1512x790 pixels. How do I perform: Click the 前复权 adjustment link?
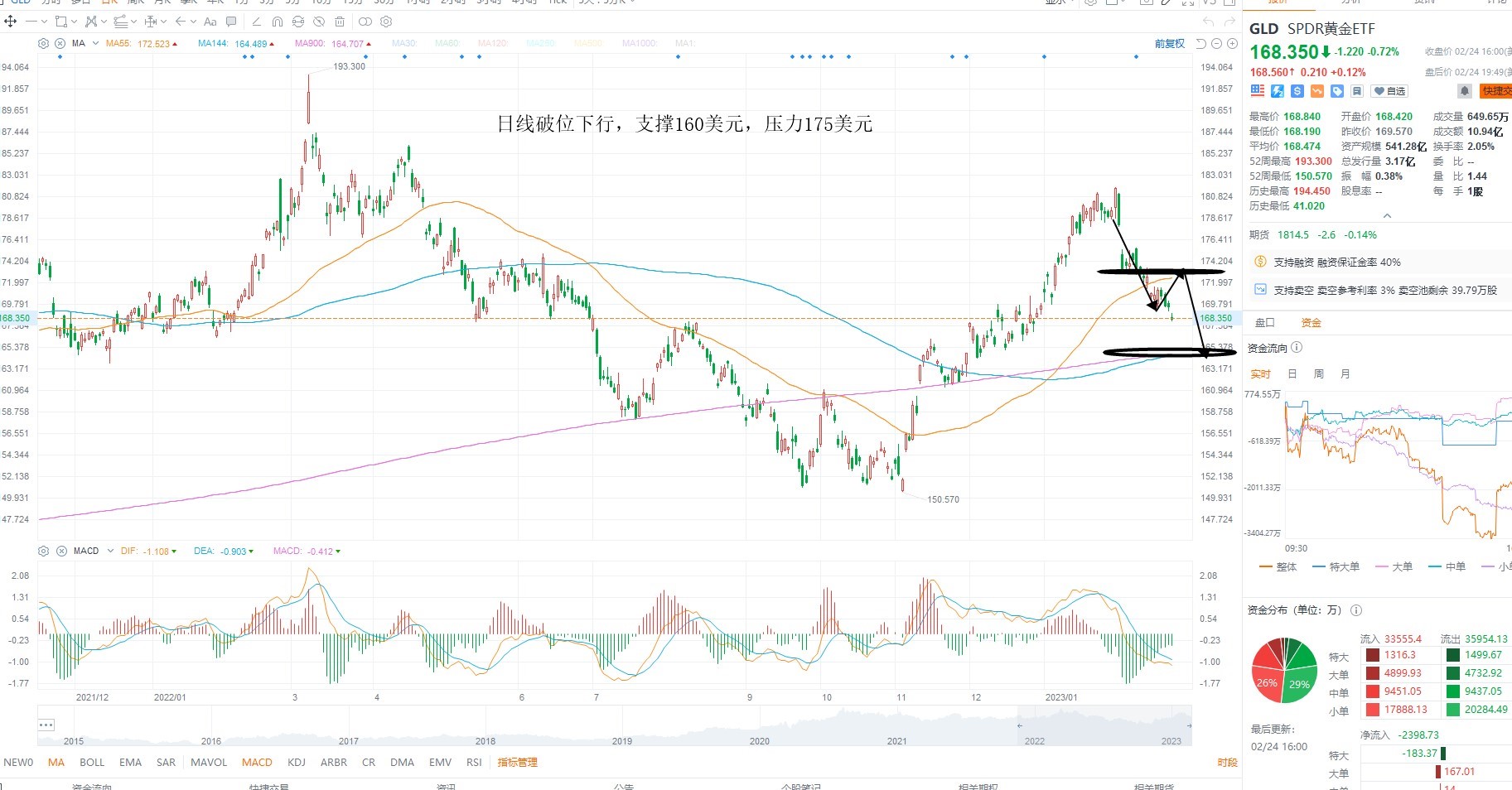[1170, 43]
